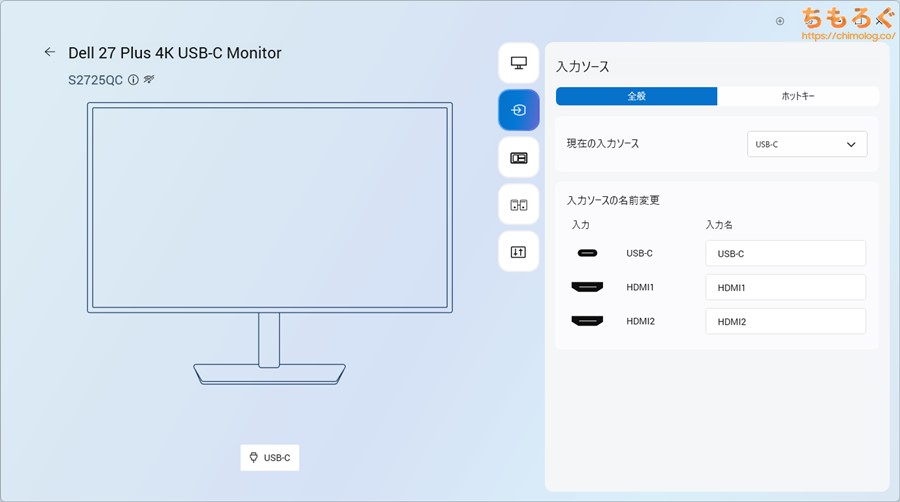
Task: Click the HDMI1 connector icon
Action: pos(587,288)
